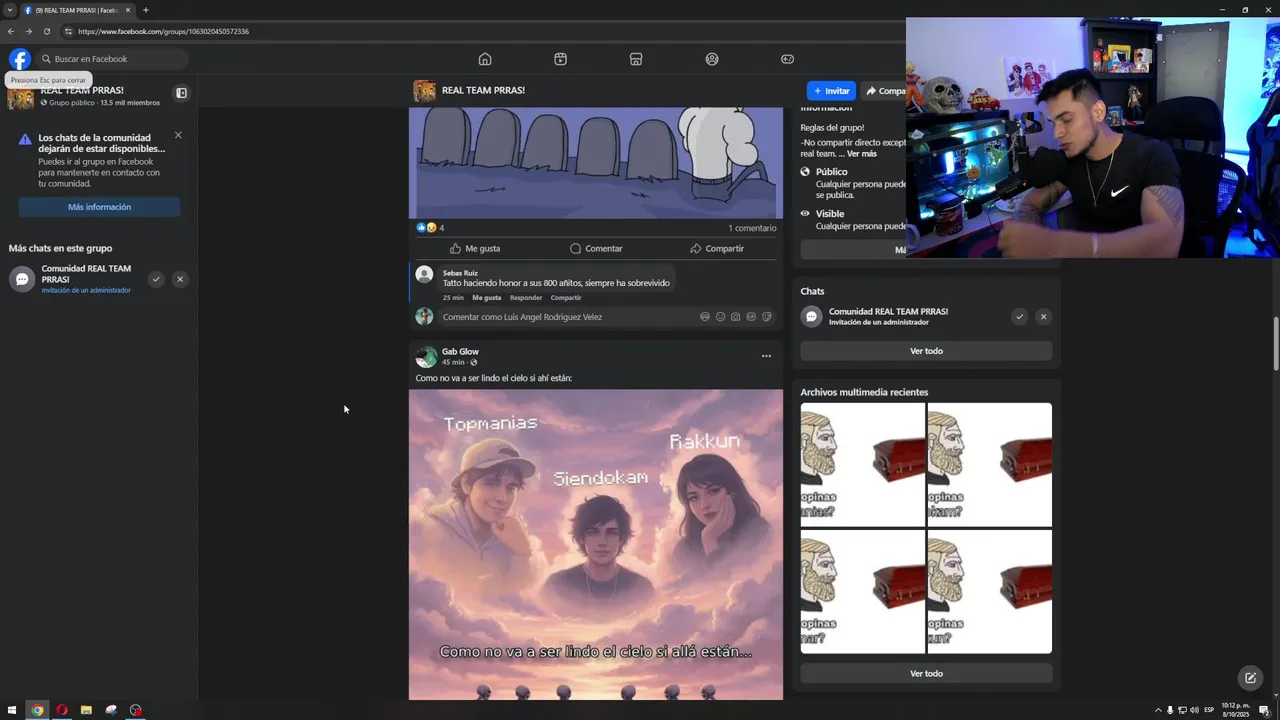Open the Topmanias Siendokam Rakkun post image
1280x720 pixels.
(x=596, y=544)
